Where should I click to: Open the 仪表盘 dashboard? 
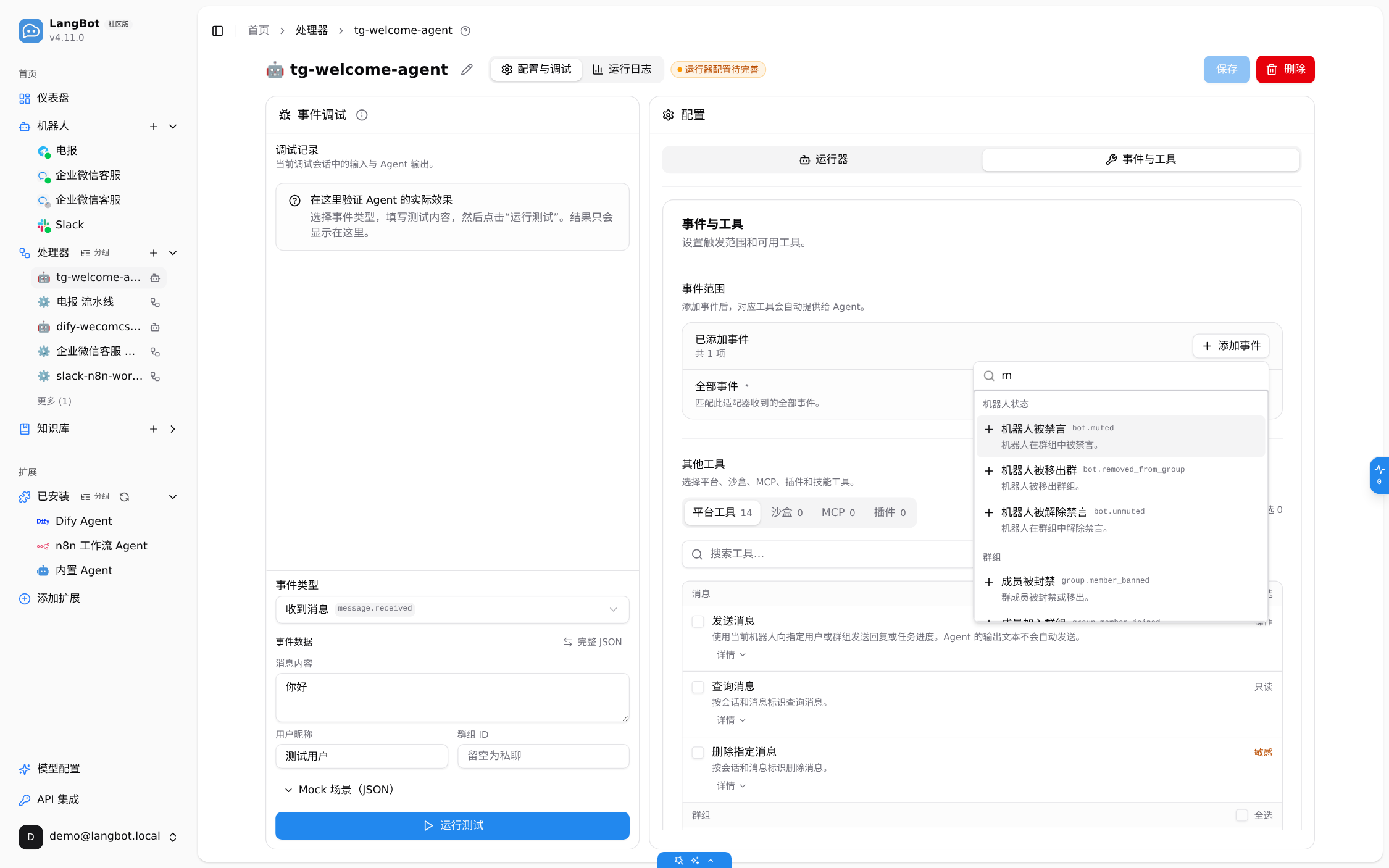(x=99, y=98)
